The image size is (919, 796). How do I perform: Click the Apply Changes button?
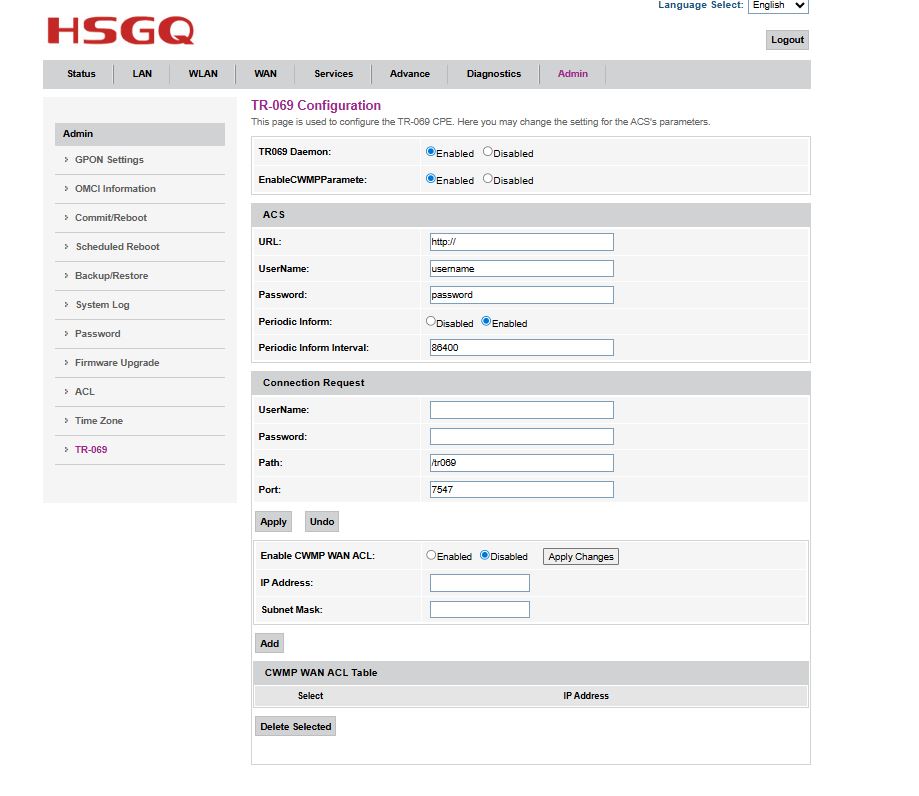pos(580,557)
